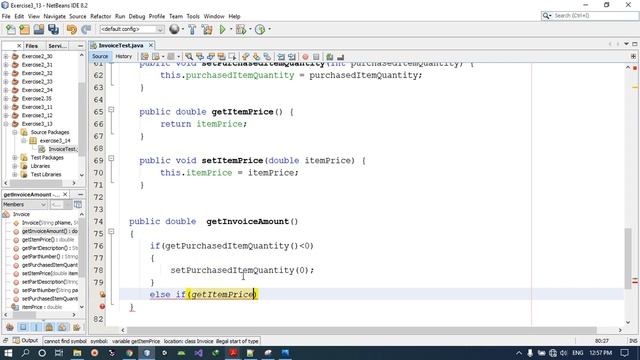
Task: Click the Debug Project toolbar icon
Action: pos(241,29)
